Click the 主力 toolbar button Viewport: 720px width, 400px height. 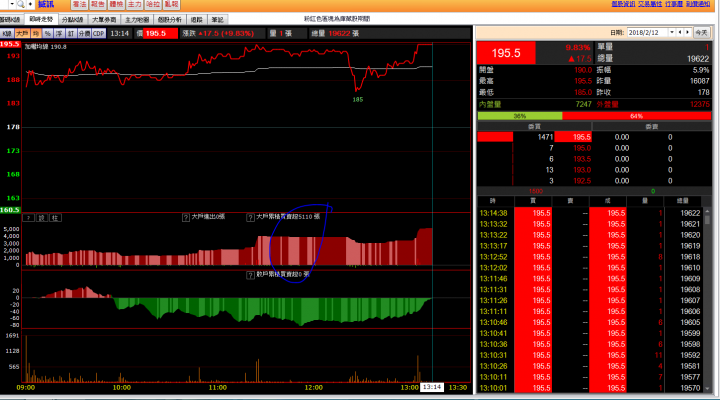coord(134,4)
